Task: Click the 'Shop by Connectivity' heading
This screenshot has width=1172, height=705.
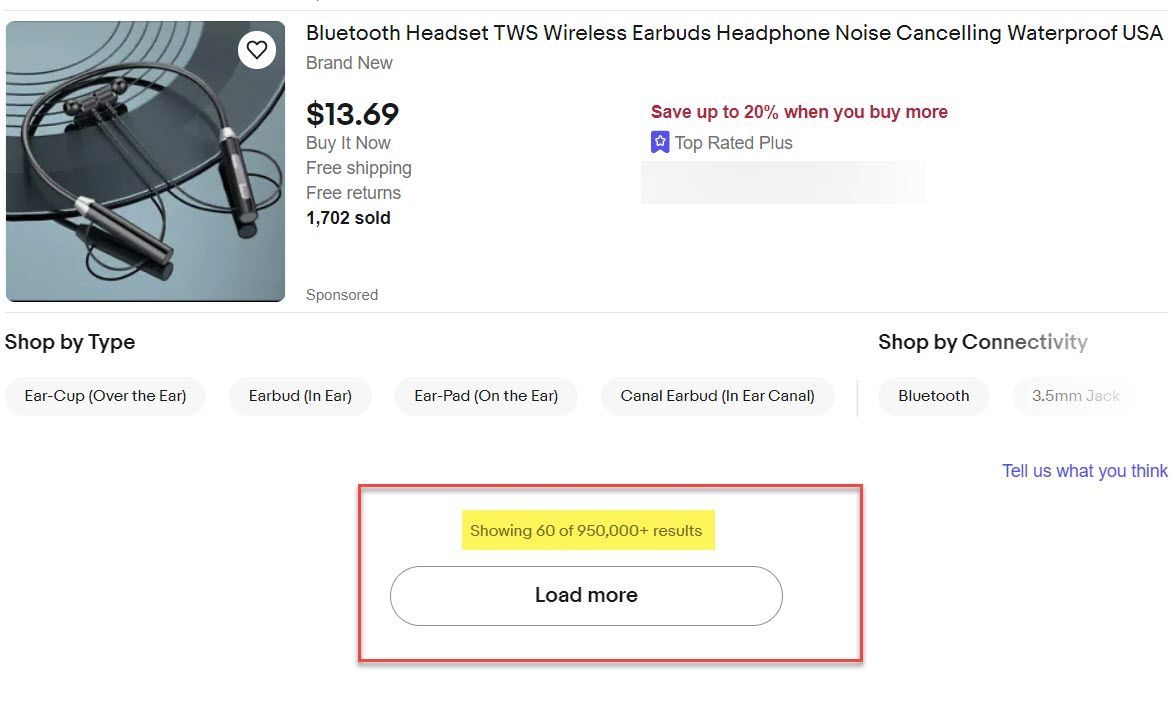Action: tap(982, 342)
